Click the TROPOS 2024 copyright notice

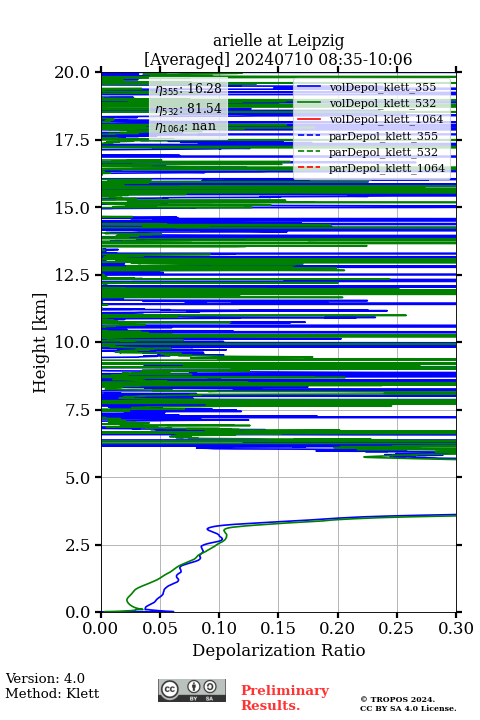(x=408, y=704)
